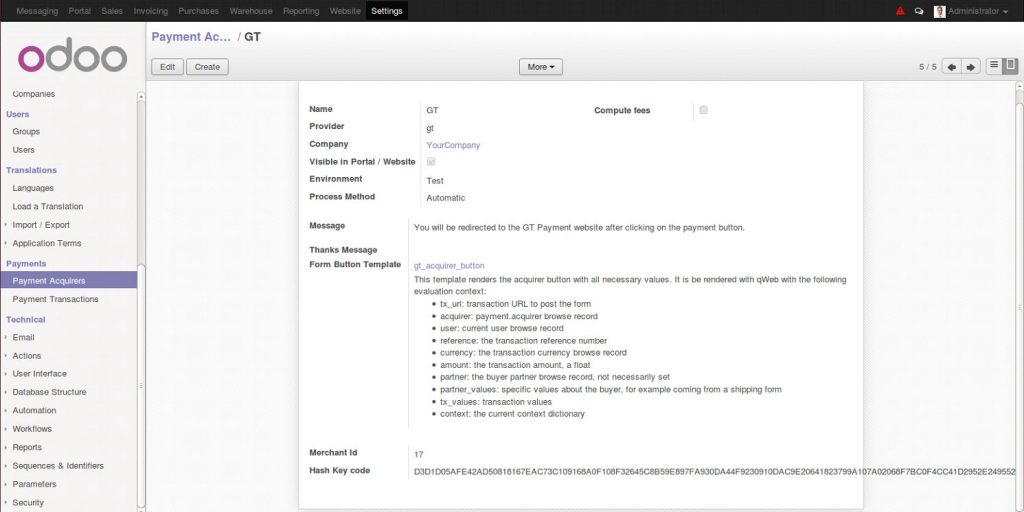Go to previous record arrow
Viewport: 1024px width, 512px height.
tap(952, 67)
